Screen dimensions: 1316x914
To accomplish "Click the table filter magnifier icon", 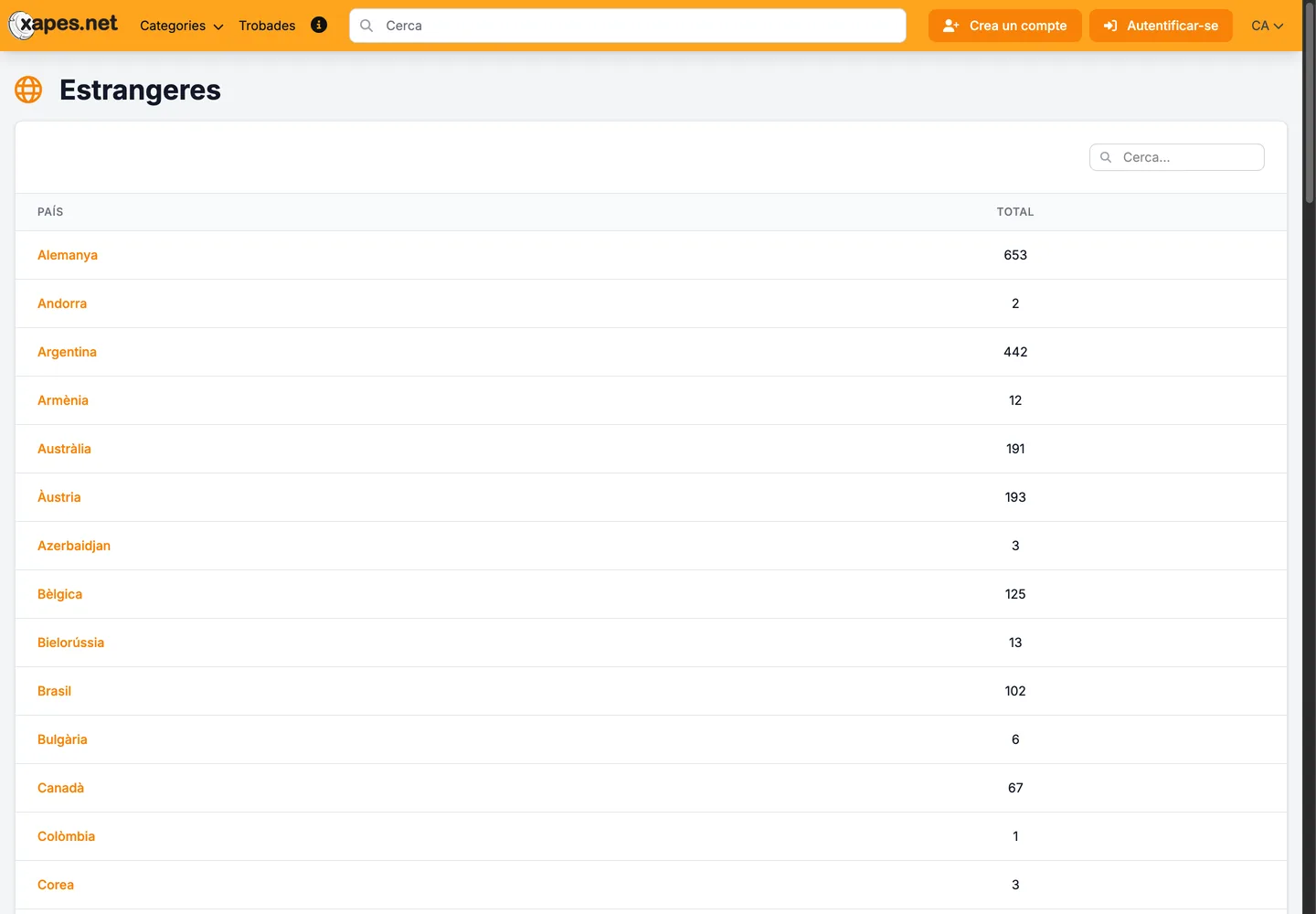I will (1106, 157).
